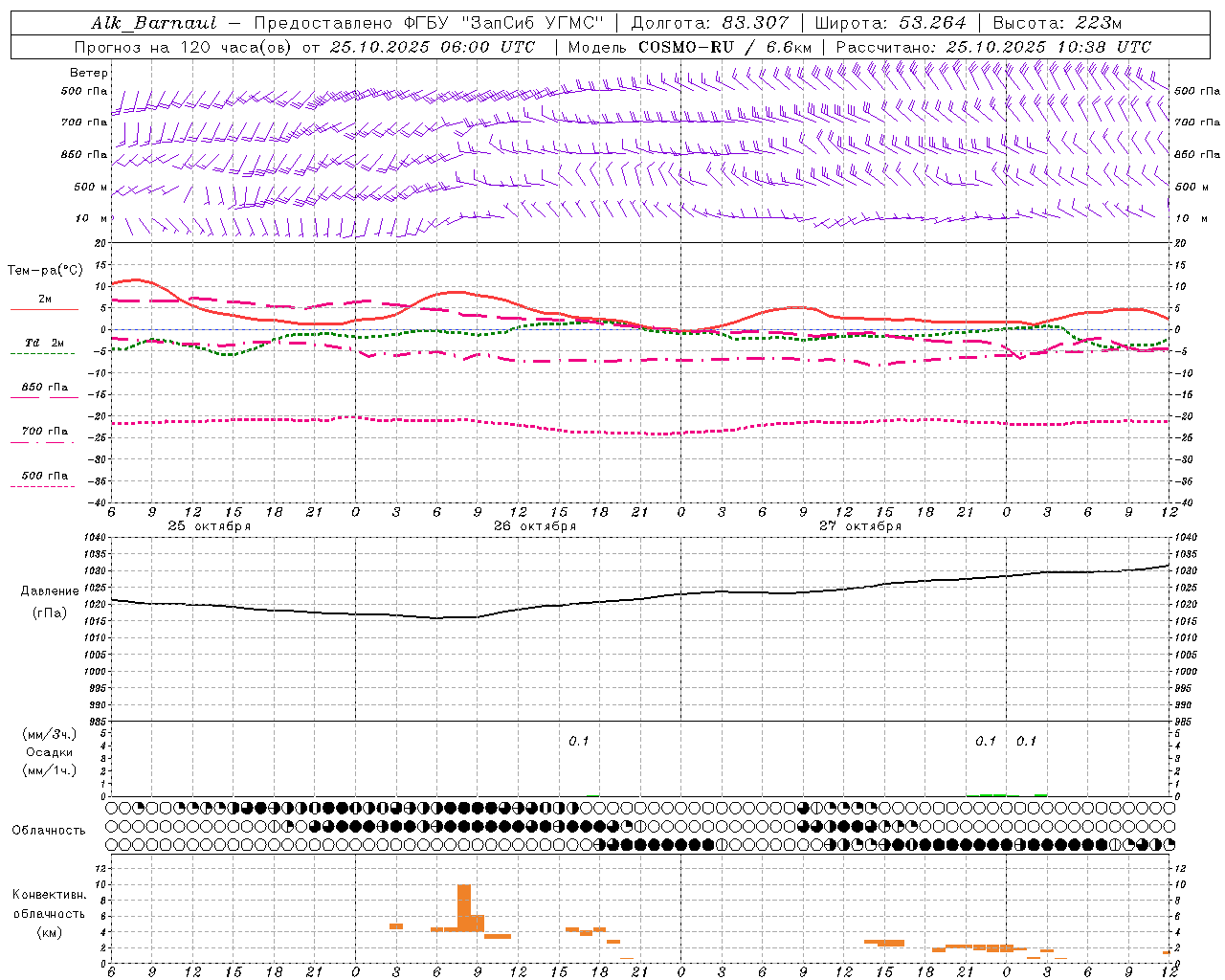The image size is (1225, 980).
Task: Click the '(мм/3ч.)' precipitation unit label
Action: click(x=50, y=734)
